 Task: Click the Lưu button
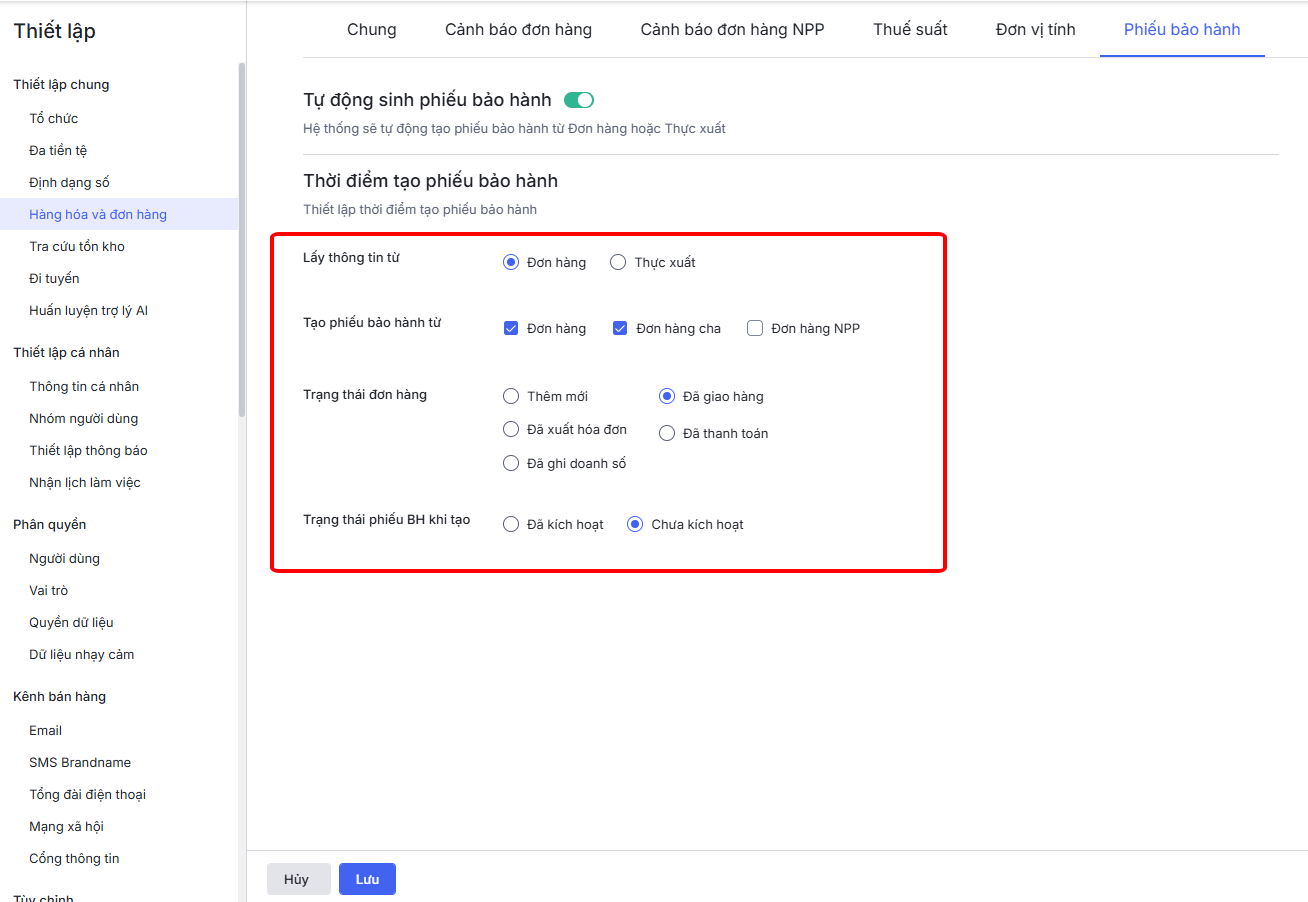(x=367, y=879)
